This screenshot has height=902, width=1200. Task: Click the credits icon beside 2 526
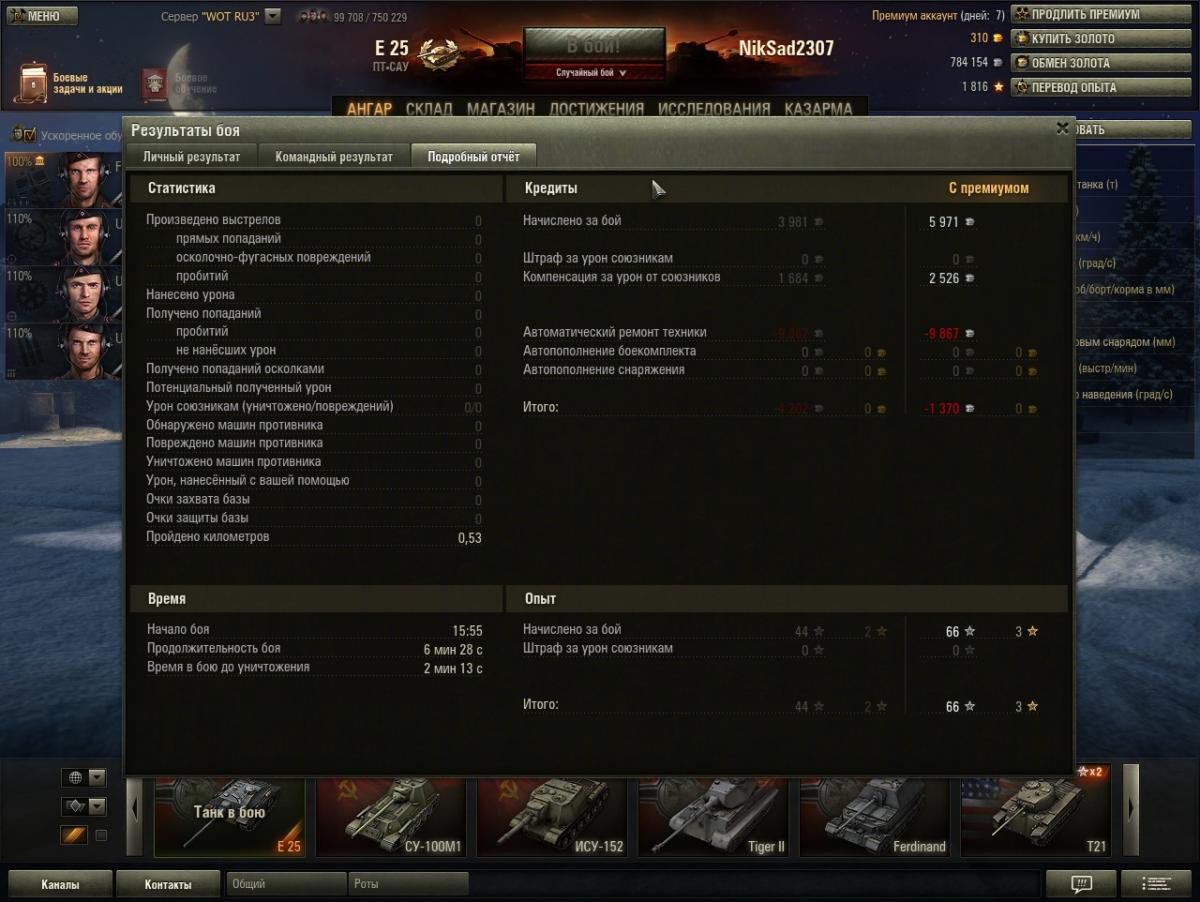coord(969,278)
